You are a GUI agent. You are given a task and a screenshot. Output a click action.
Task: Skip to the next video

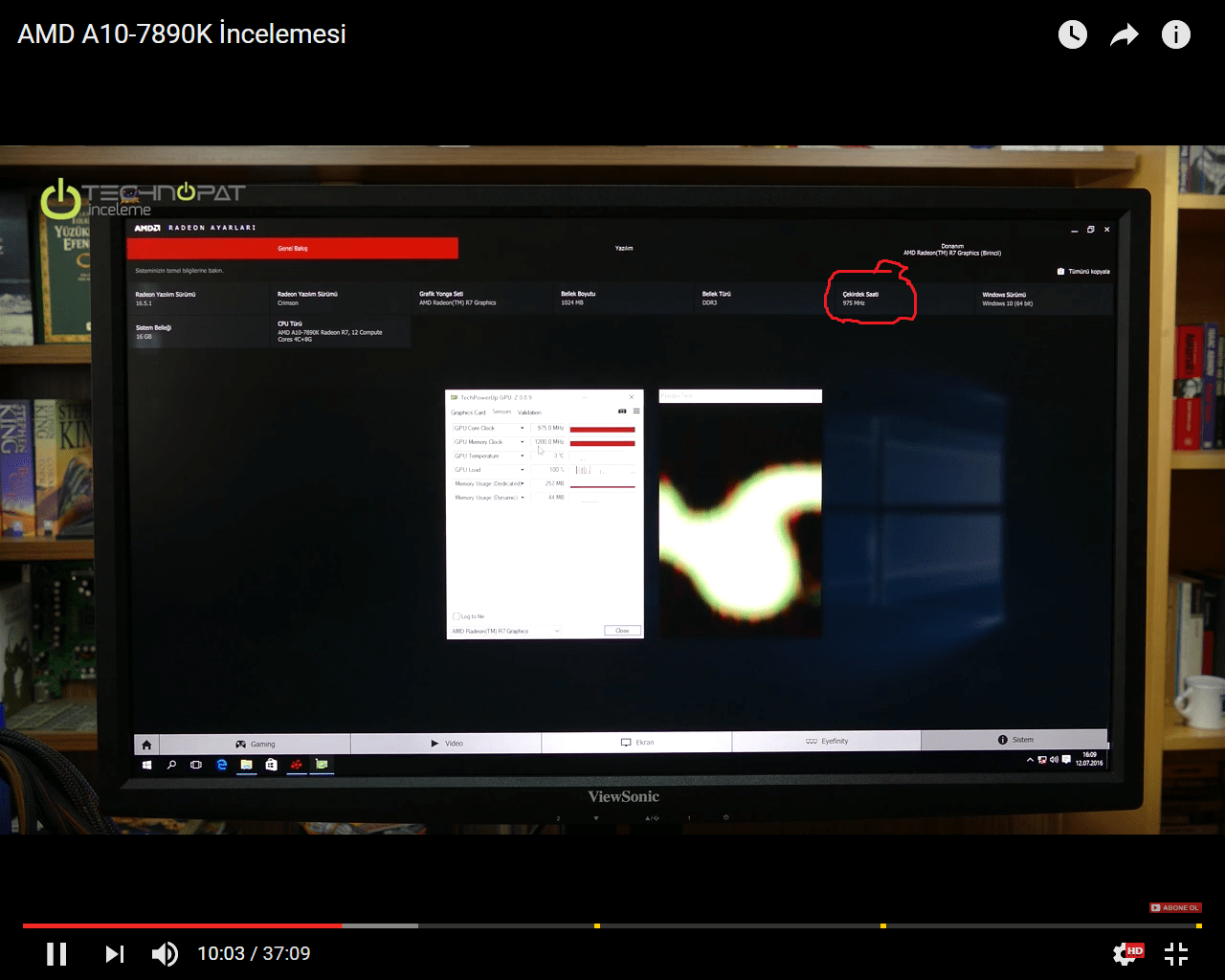115,953
